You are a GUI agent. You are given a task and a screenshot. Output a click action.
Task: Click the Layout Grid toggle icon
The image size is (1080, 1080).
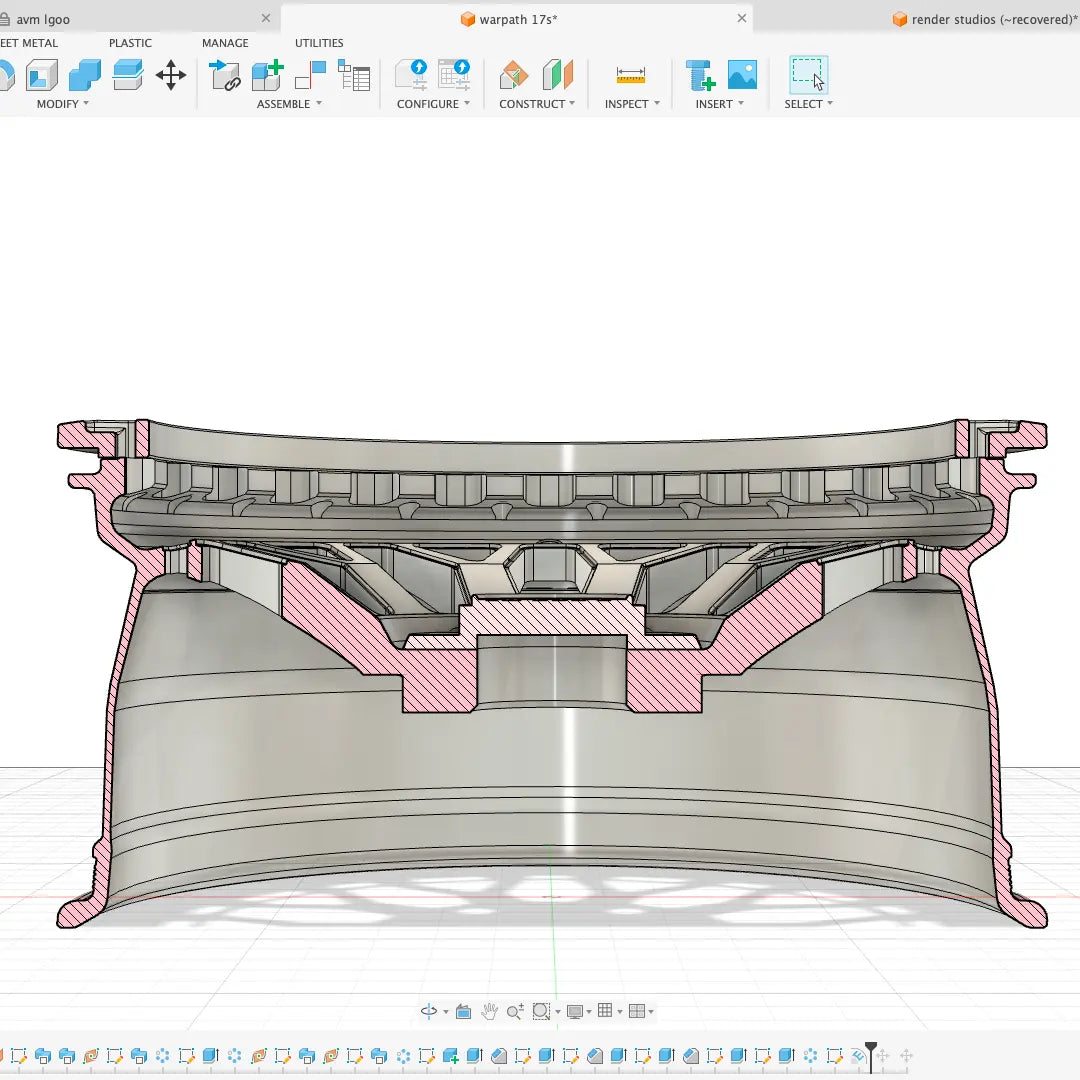[x=607, y=1011]
